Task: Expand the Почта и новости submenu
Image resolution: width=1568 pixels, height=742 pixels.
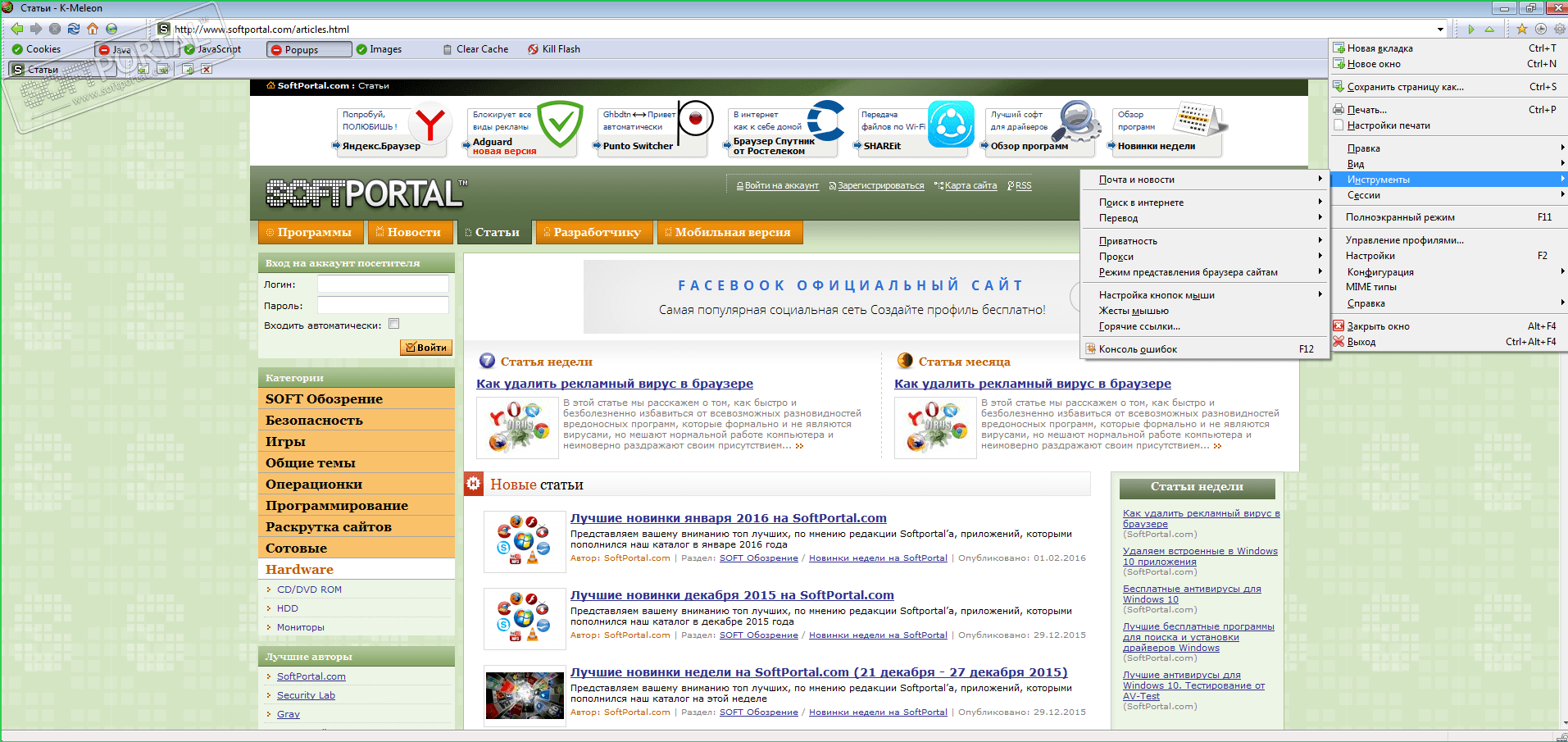Action: 1204,180
